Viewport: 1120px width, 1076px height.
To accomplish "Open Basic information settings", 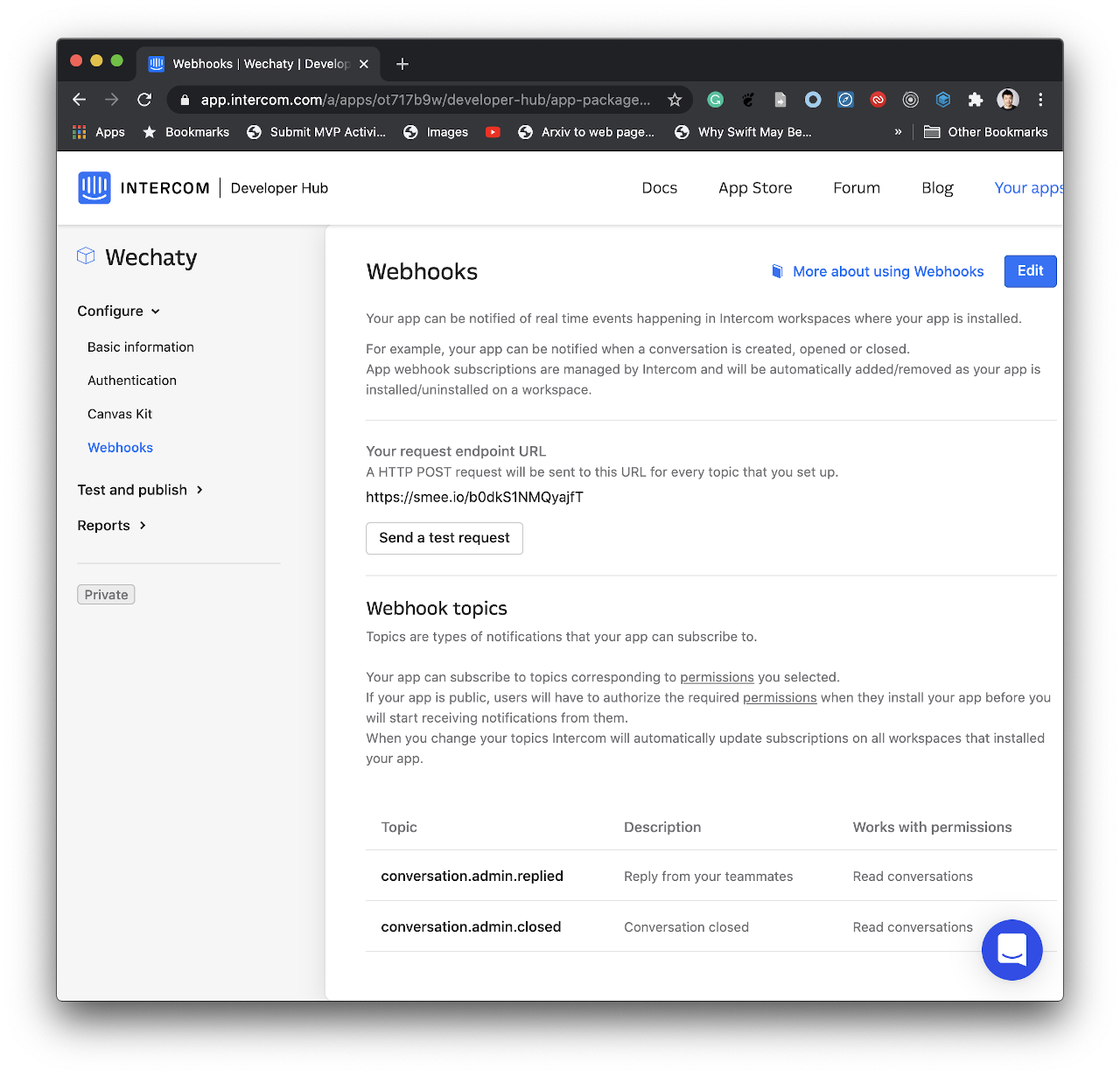I will [141, 347].
